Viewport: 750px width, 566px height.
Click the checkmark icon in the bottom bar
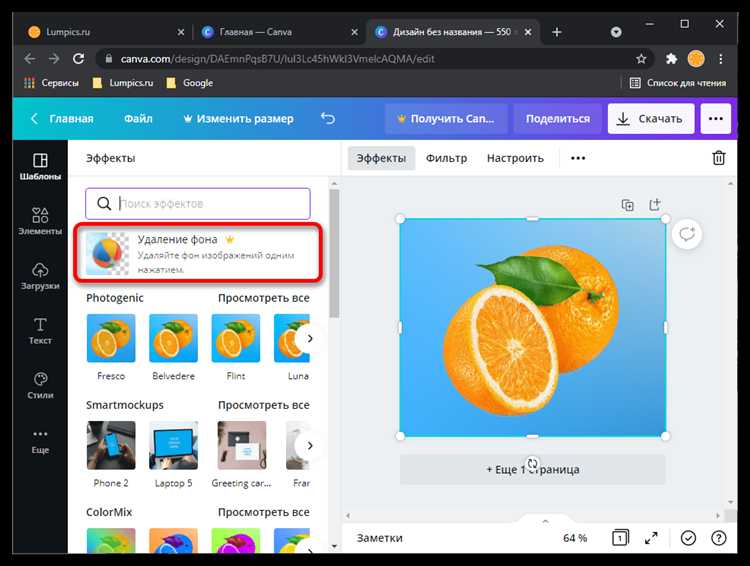pos(688,538)
